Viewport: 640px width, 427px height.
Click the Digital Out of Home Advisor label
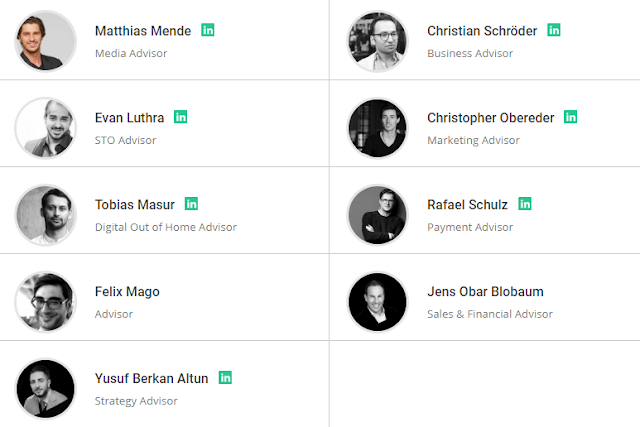pyautogui.click(x=166, y=227)
